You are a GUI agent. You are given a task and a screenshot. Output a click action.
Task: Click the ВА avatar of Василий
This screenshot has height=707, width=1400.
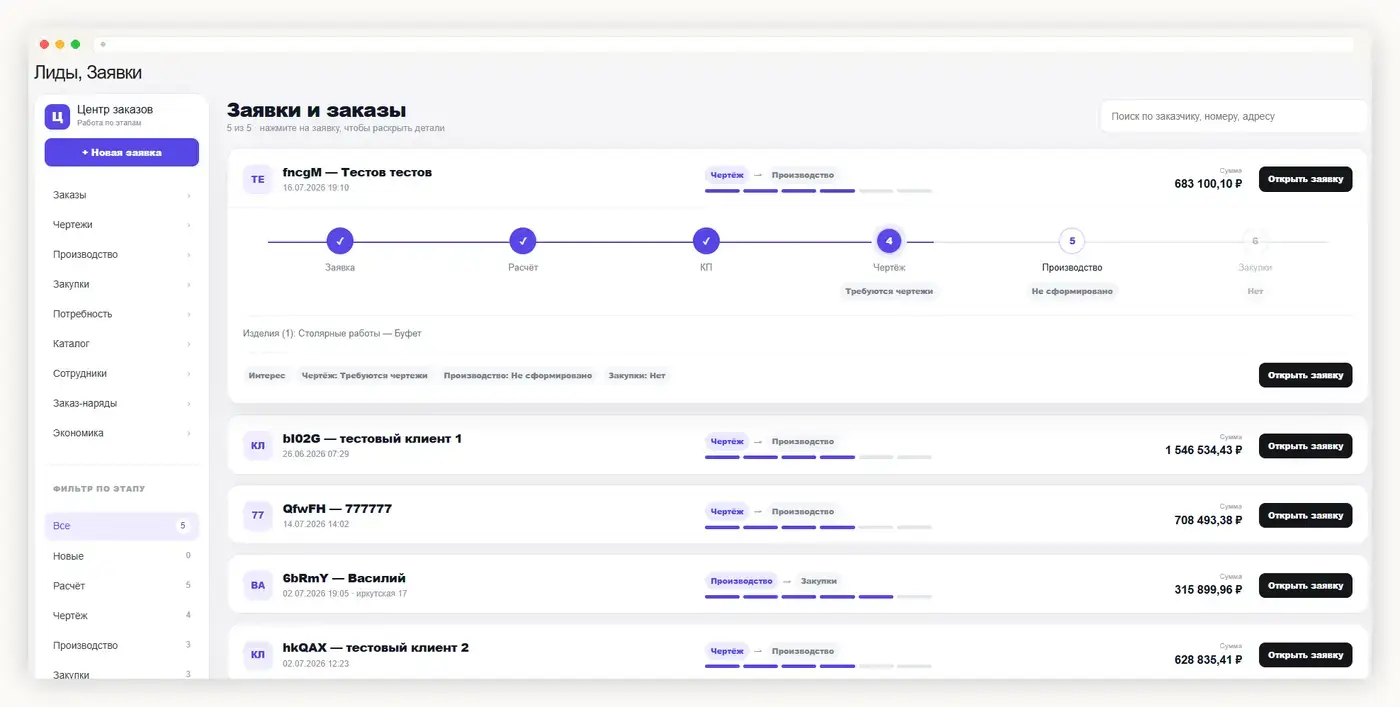tap(258, 585)
